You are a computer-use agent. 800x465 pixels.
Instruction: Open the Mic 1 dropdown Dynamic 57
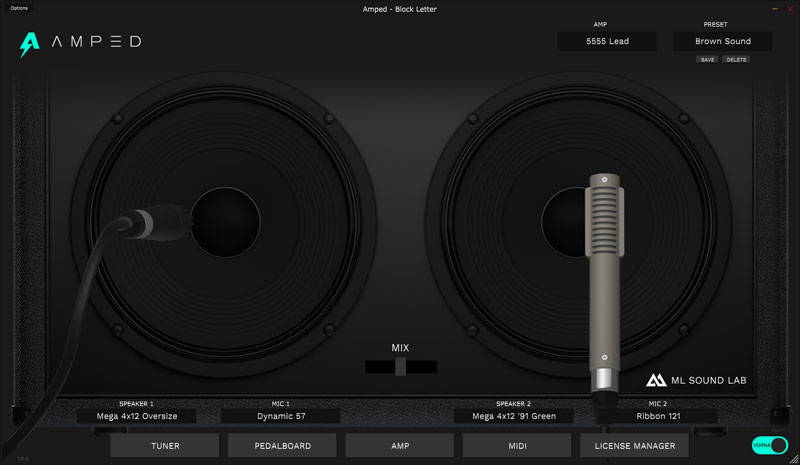coord(281,416)
